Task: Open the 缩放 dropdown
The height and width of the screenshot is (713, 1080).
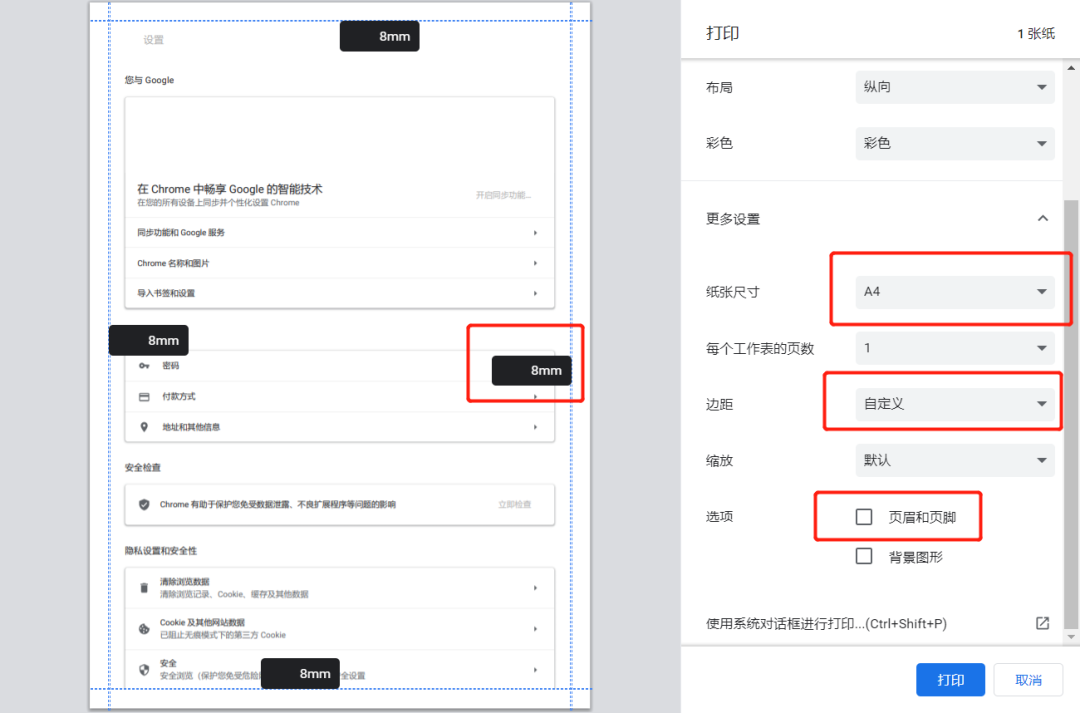Action: pyautogui.click(x=953, y=460)
